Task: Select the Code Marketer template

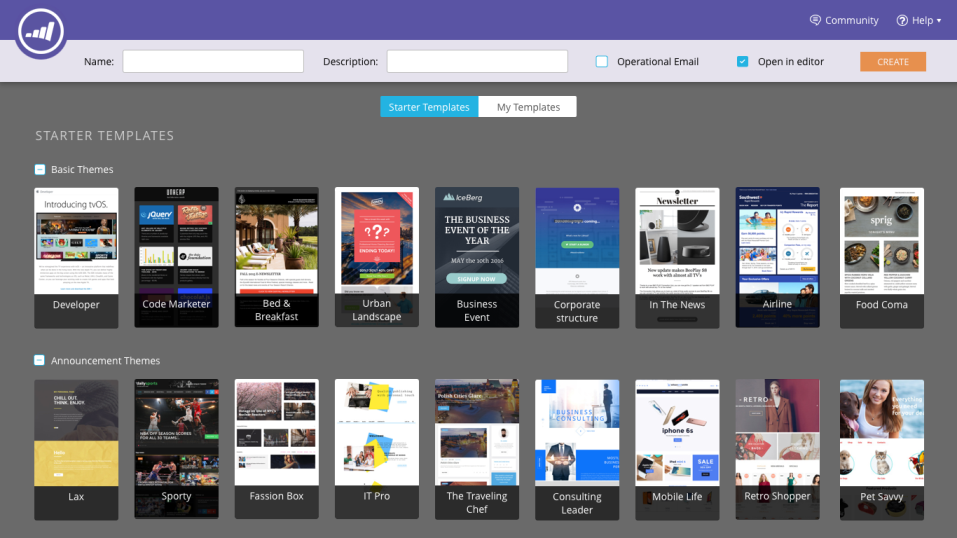Action: 176,257
